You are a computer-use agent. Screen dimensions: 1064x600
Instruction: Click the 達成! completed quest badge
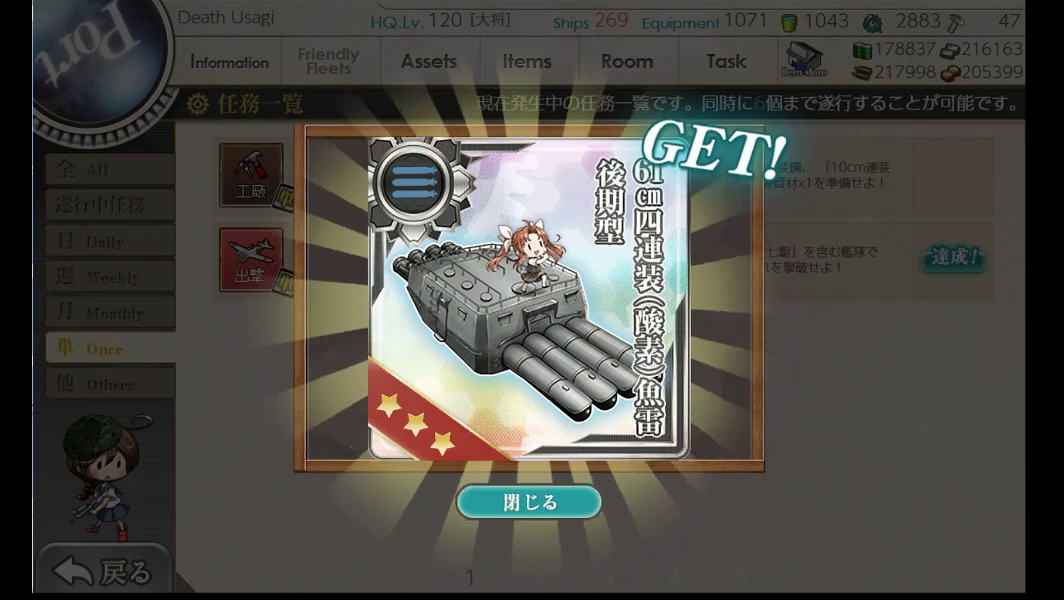(x=954, y=257)
